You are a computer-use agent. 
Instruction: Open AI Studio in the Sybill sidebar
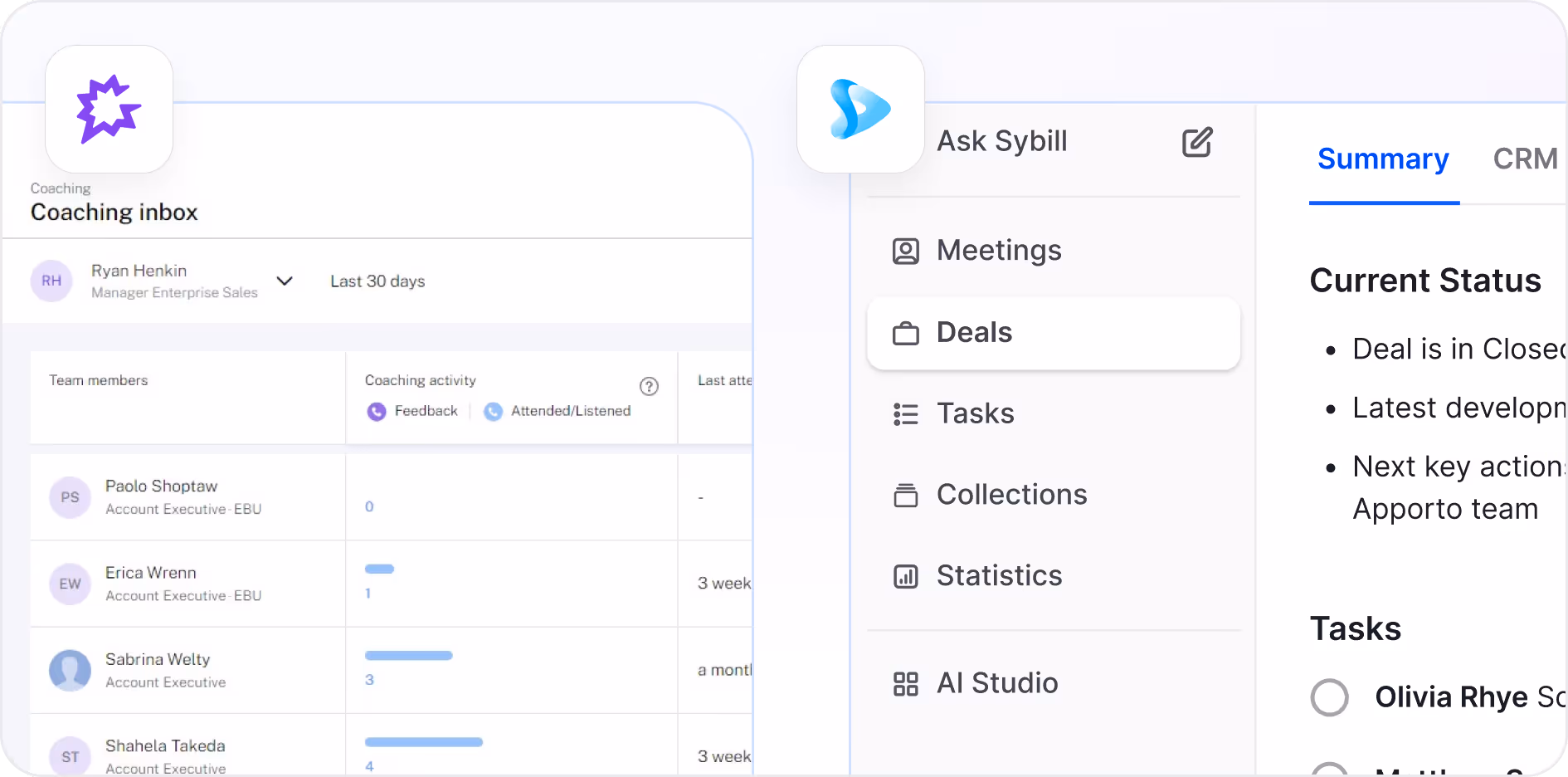click(x=1054, y=684)
